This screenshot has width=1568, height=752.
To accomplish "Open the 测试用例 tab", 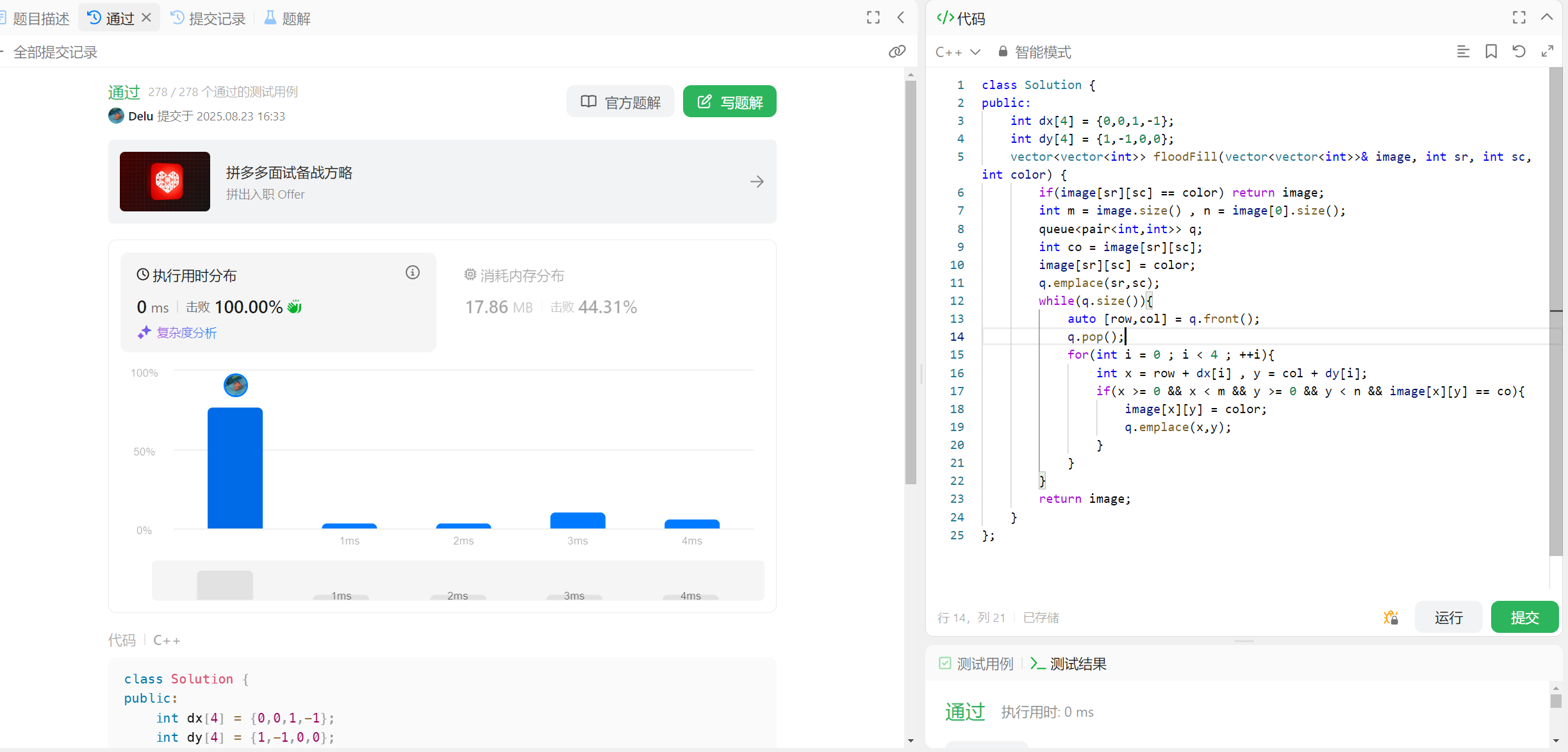I will click(976, 664).
